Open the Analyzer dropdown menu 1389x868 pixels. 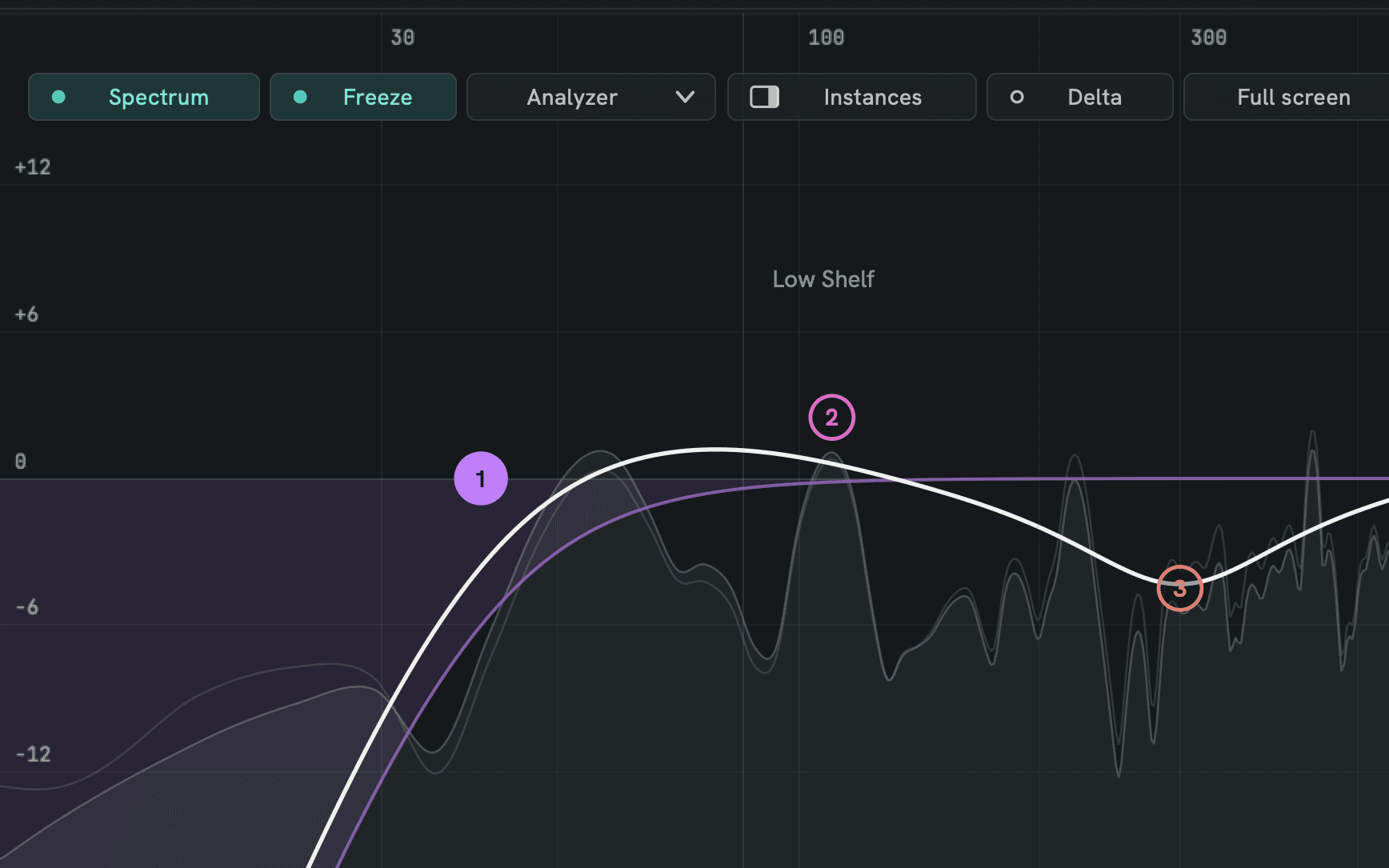(591, 97)
